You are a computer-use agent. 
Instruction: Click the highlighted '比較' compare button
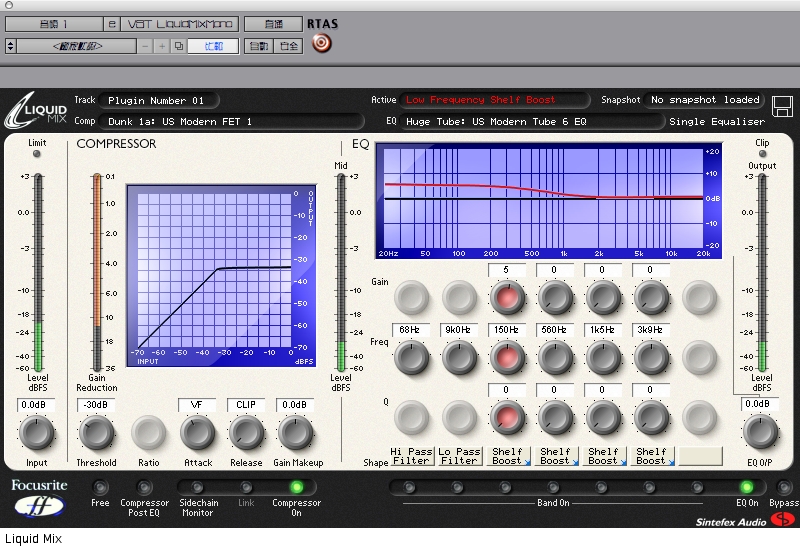click(x=213, y=46)
